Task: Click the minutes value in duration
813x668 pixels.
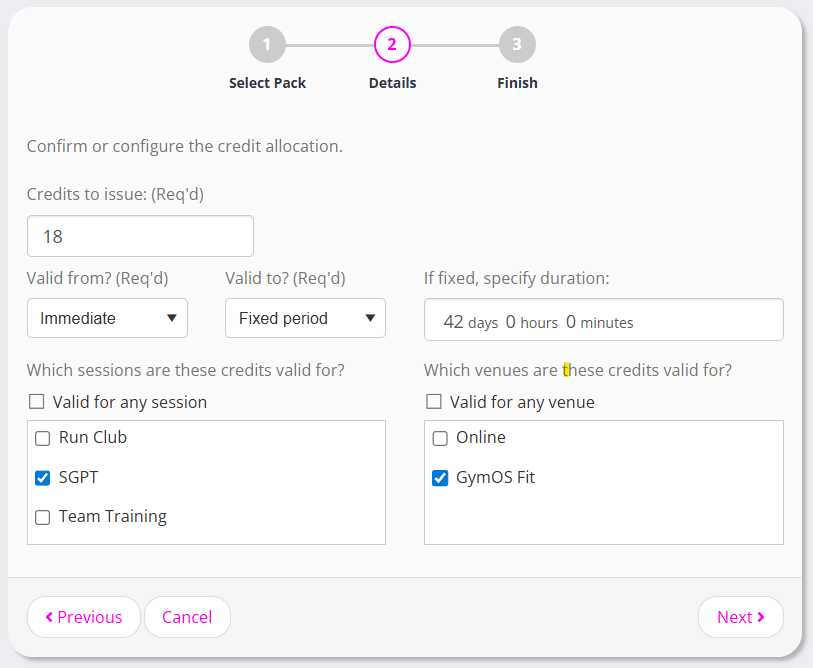Action: tap(571, 322)
